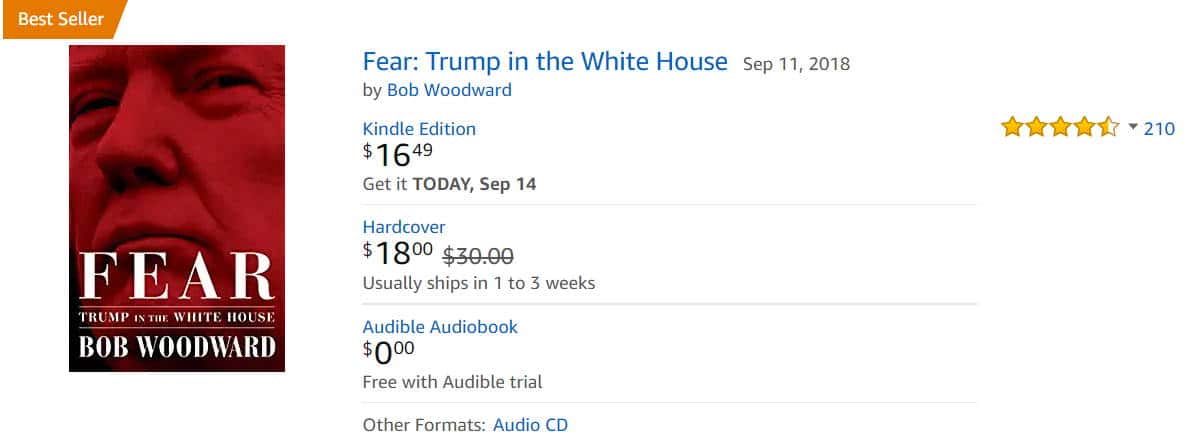The height and width of the screenshot is (438, 1187).
Task: Select the Audio CD format link
Action: 530,425
